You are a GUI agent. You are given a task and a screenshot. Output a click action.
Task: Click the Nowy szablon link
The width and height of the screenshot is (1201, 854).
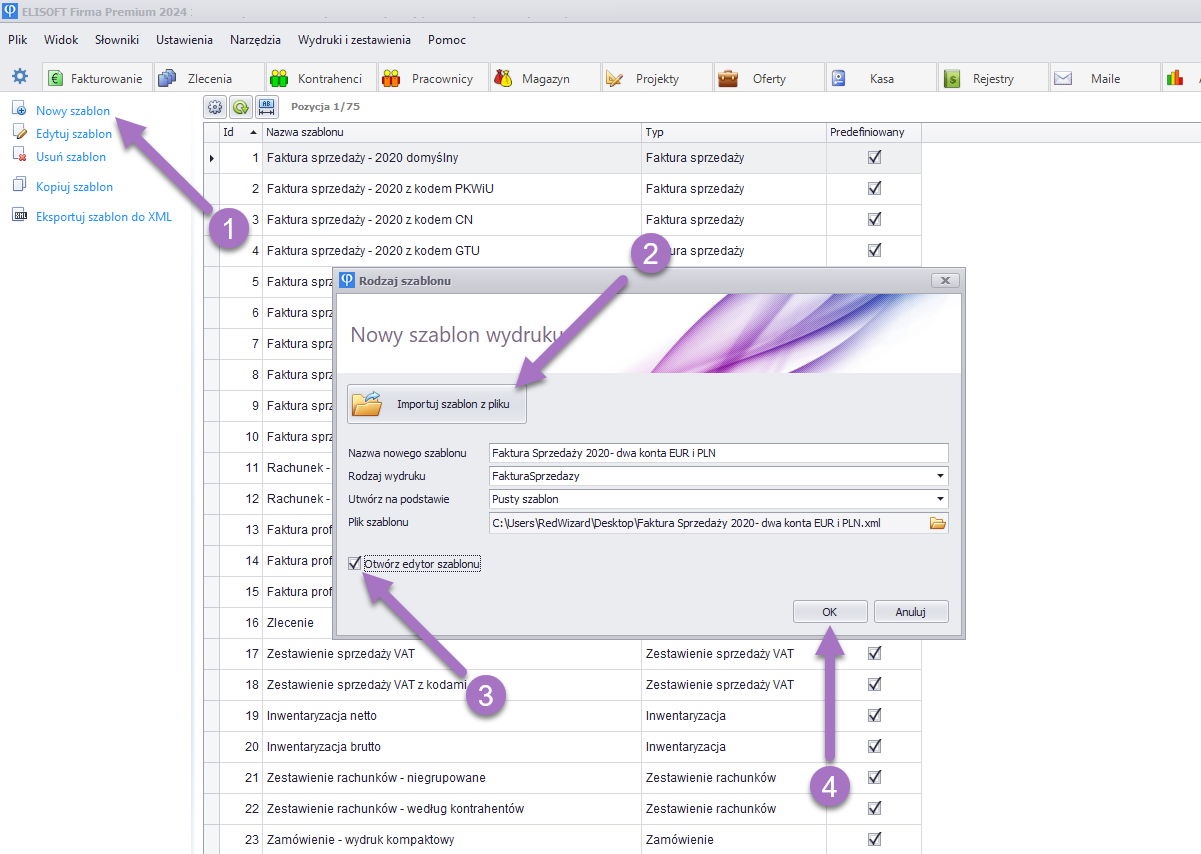73,111
